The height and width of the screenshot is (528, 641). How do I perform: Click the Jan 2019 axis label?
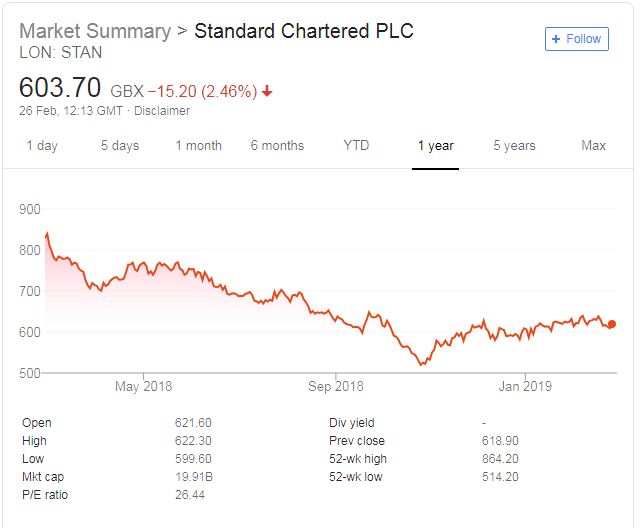(x=525, y=386)
